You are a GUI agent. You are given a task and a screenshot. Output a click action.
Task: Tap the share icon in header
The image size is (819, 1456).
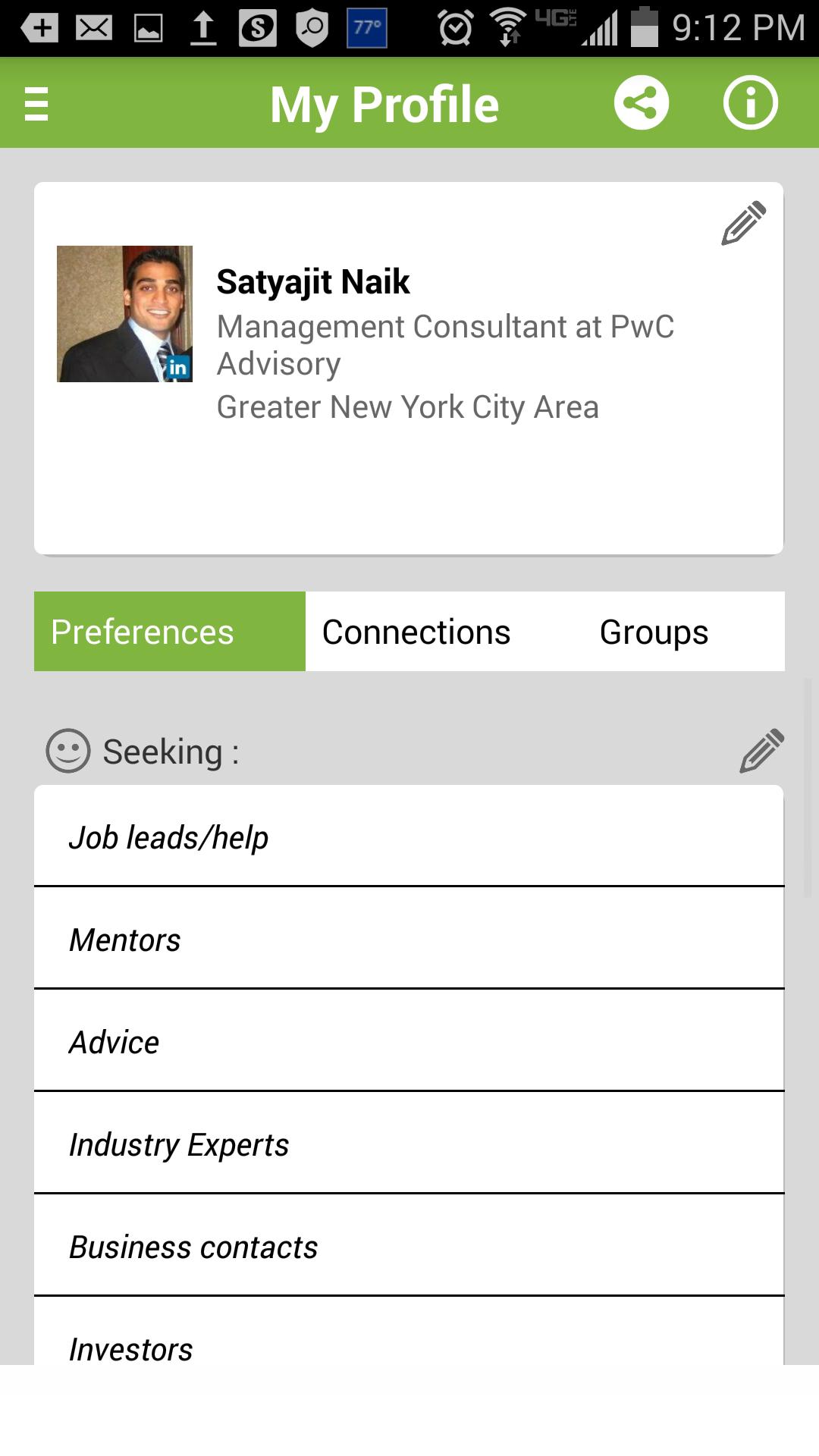pos(641,103)
